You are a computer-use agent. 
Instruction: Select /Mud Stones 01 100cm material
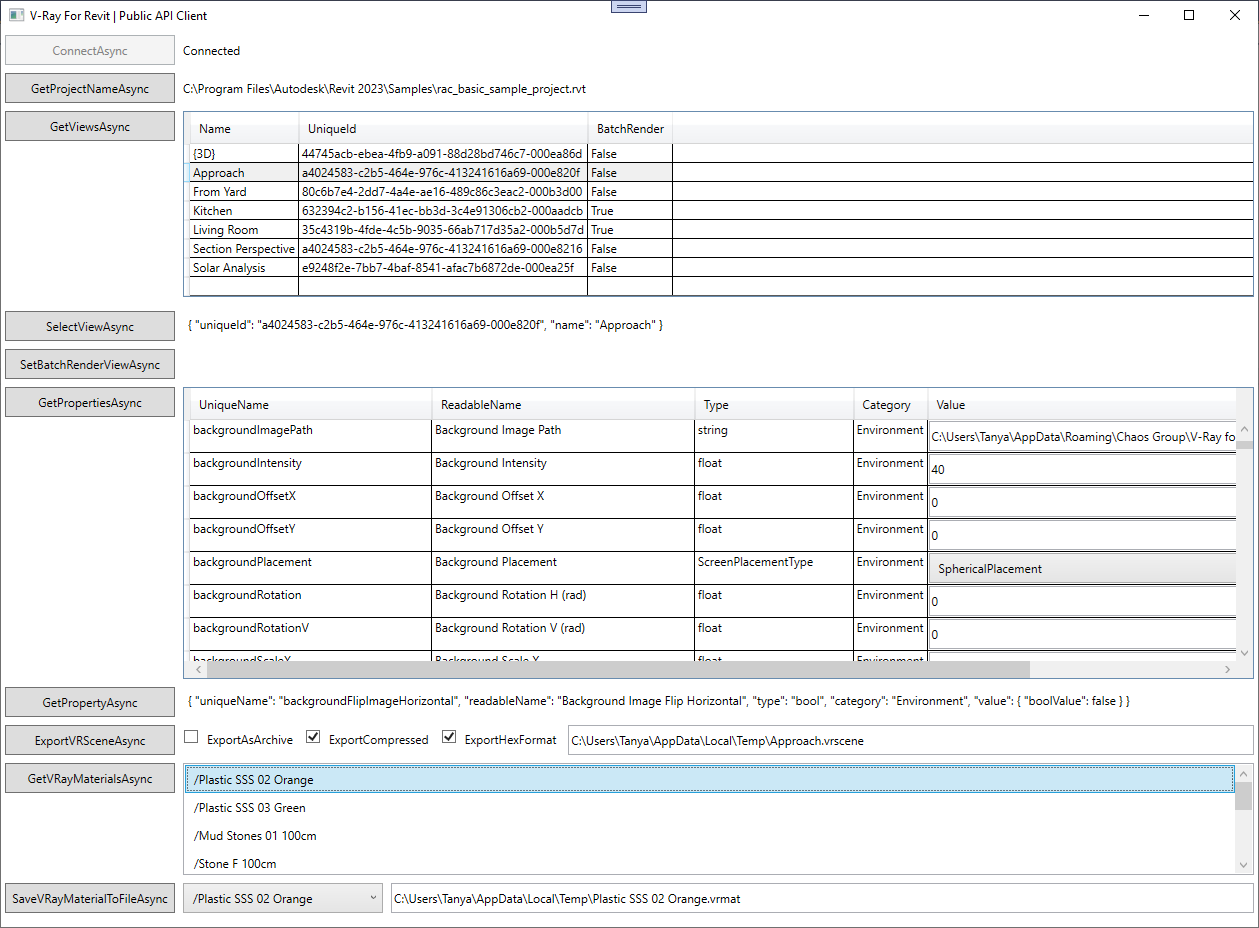click(x=710, y=836)
